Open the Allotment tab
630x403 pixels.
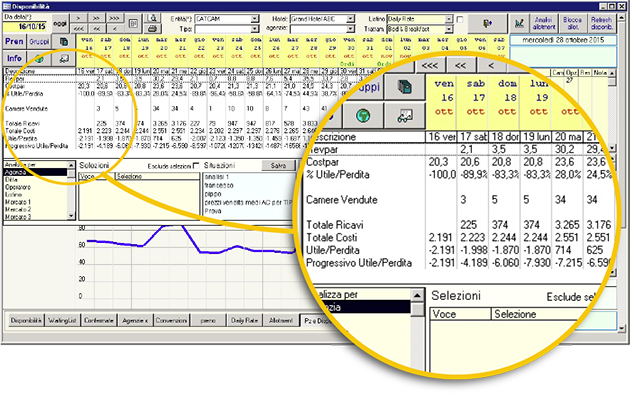click(x=281, y=321)
